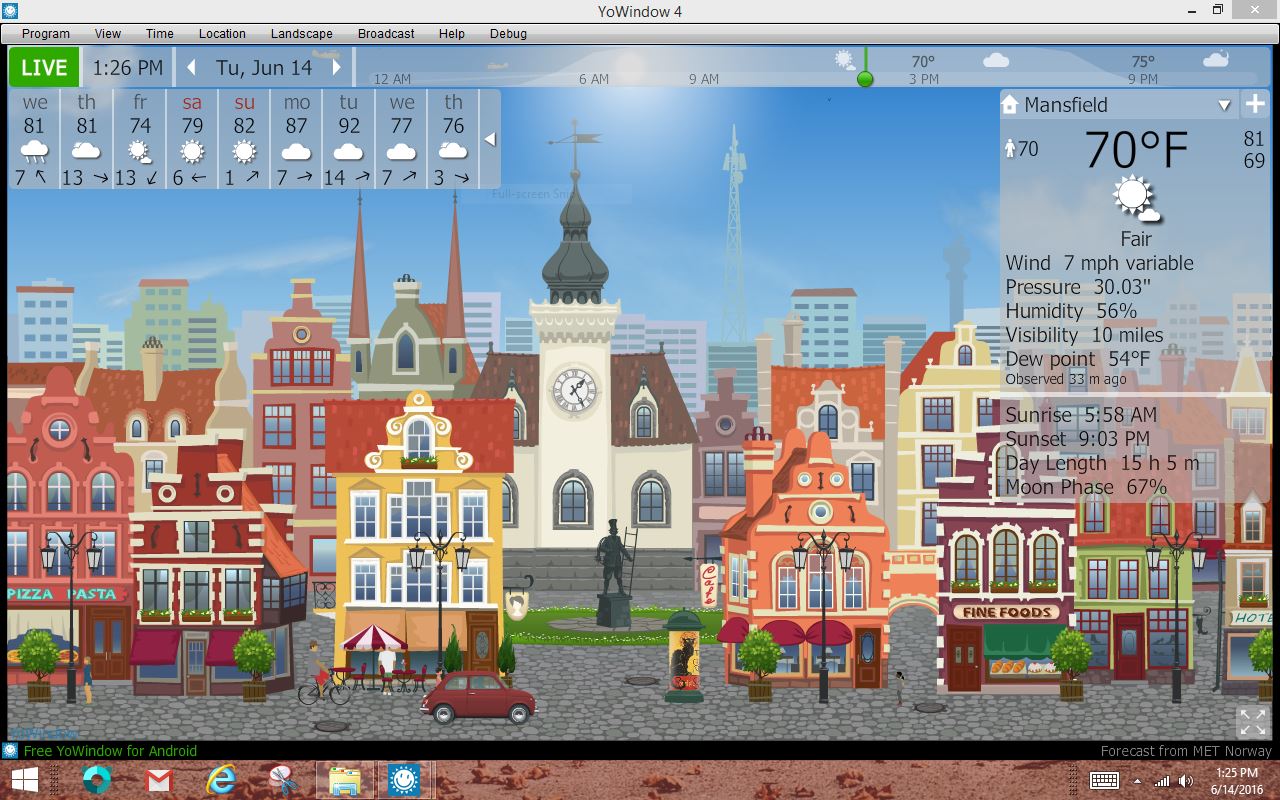The image size is (1280, 800).
Task: Expand the Mansfield location dropdown
Action: pyautogui.click(x=1224, y=105)
